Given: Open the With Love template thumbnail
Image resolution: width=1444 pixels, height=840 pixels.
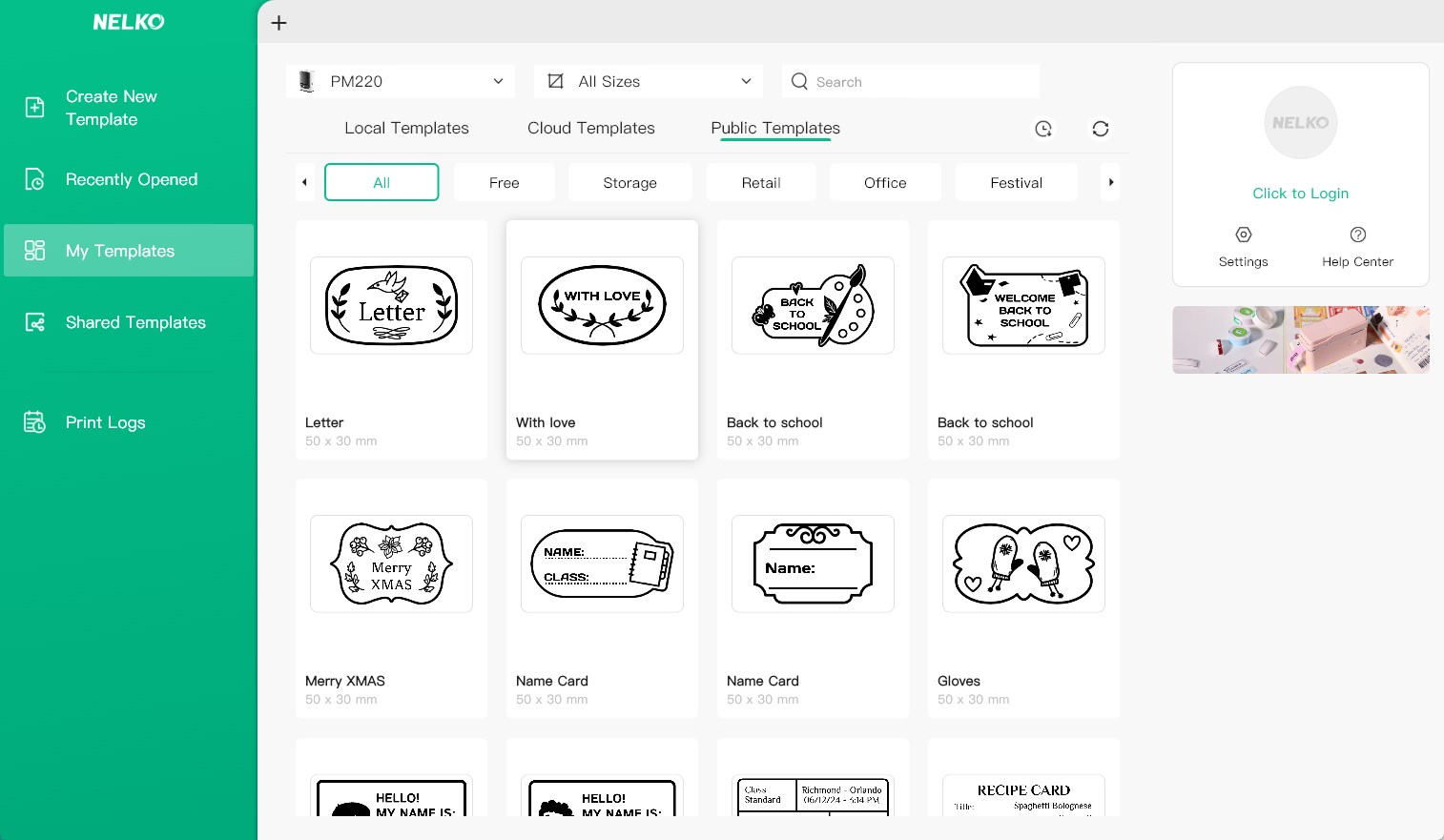Looking at the screenshot, I should click(x=602, y=305).
